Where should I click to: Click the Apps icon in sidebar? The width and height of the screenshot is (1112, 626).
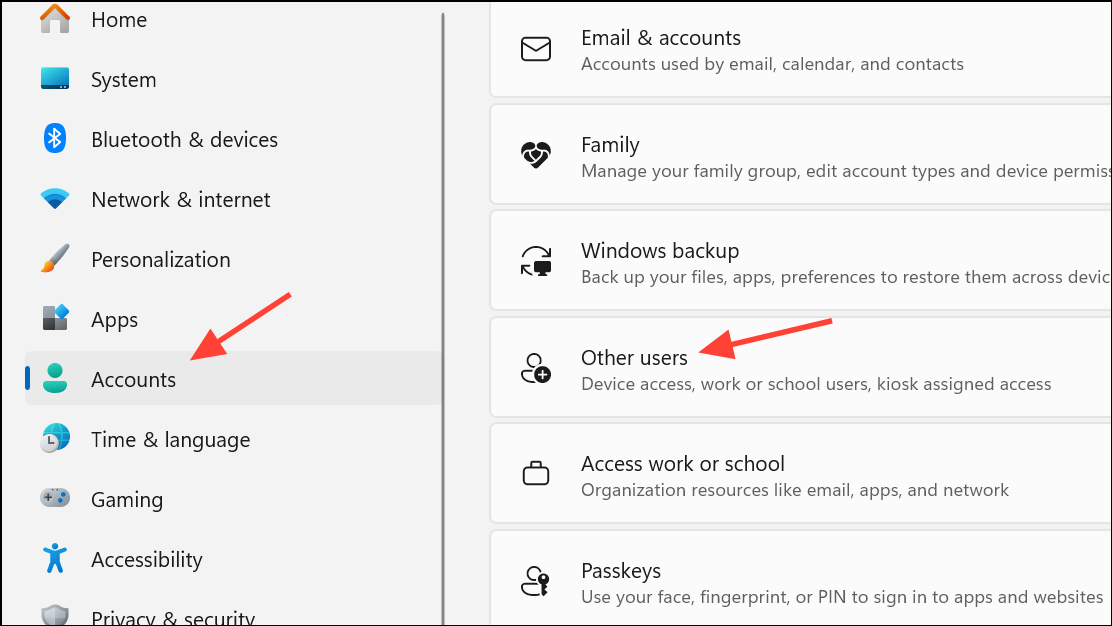(x=55, y=318)
